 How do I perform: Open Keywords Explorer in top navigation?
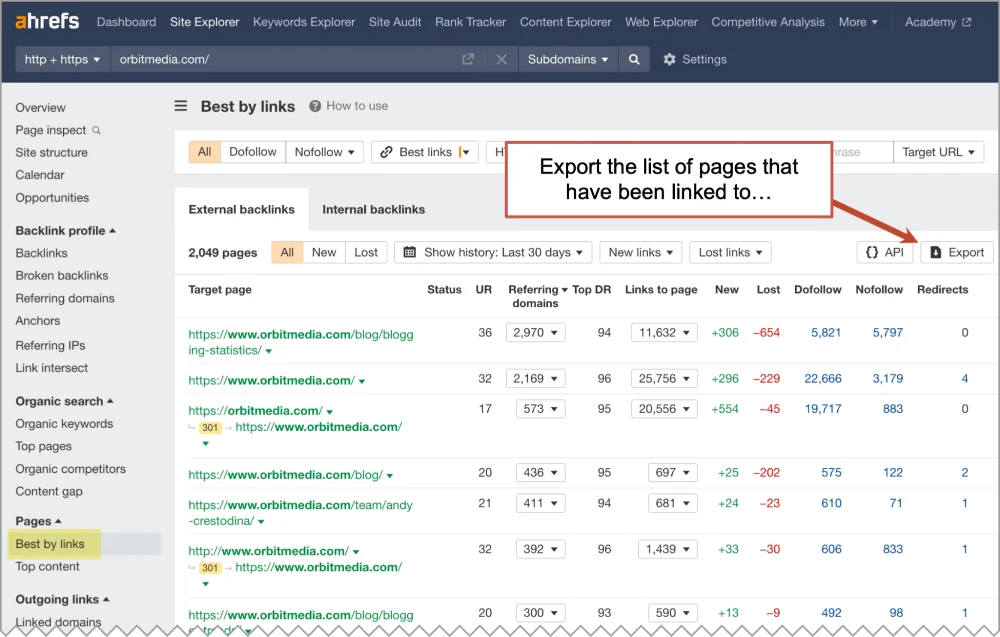click(x=304, y=22)
